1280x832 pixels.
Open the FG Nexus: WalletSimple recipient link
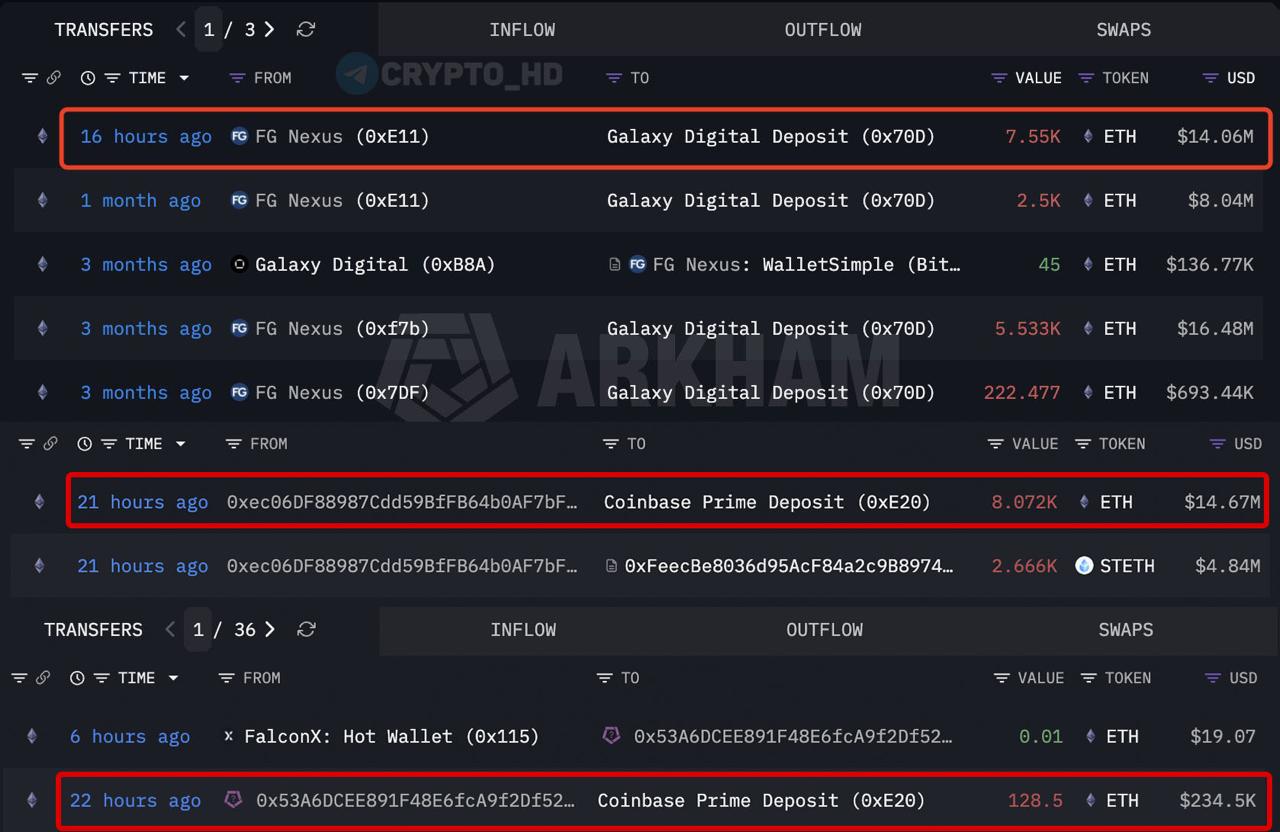(807, 264)
